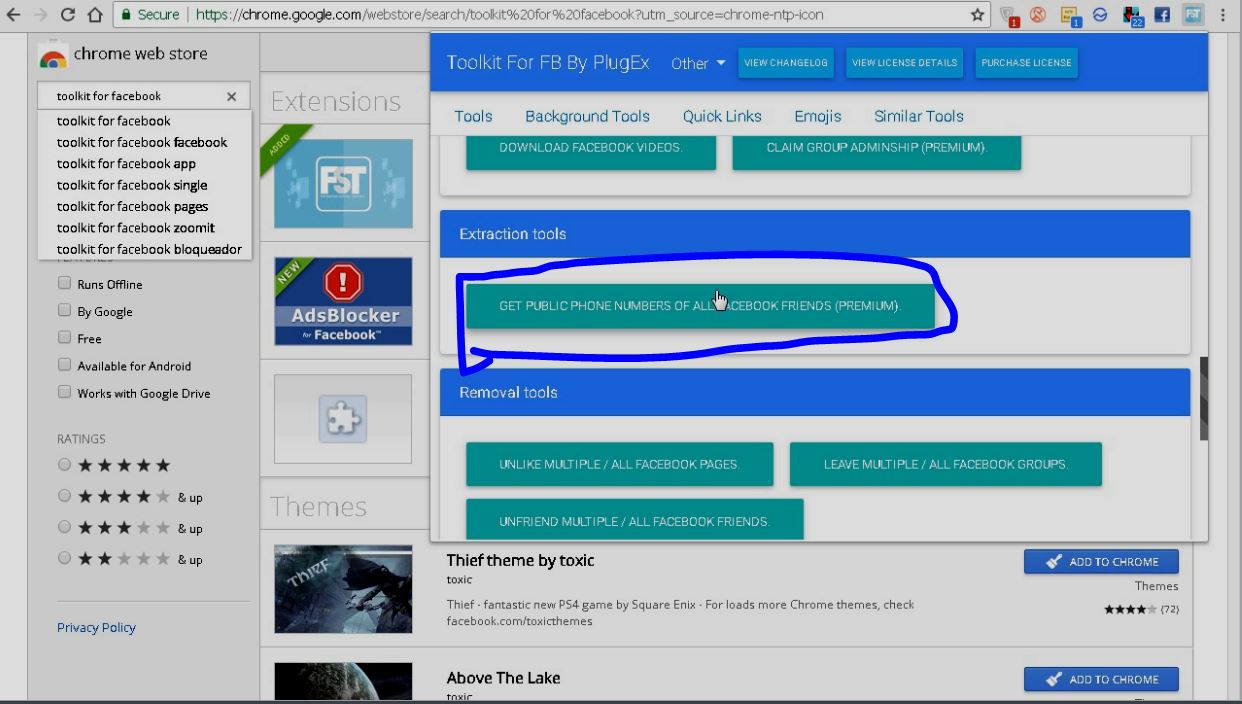The height and width of the screenshot is (704, 1242).
Task: Choose suggestion 'toolkit for facebook single'
Action: tap(144, 185)
